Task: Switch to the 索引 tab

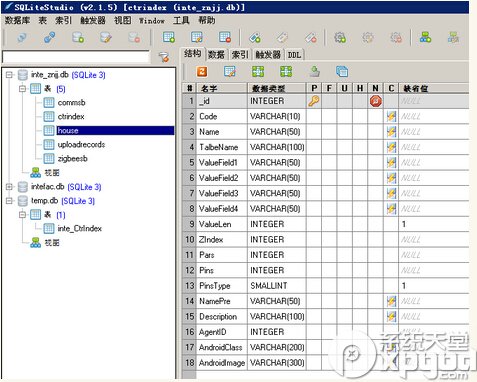Action: (240, 55)
